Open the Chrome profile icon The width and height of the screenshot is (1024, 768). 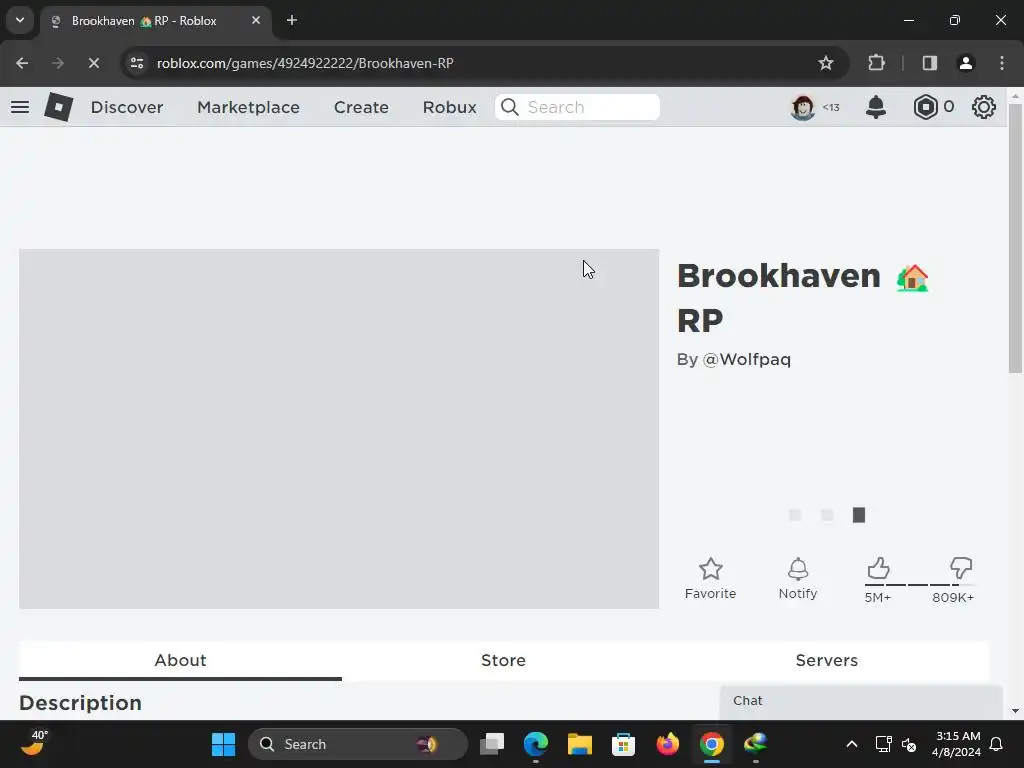coord(965,63)
